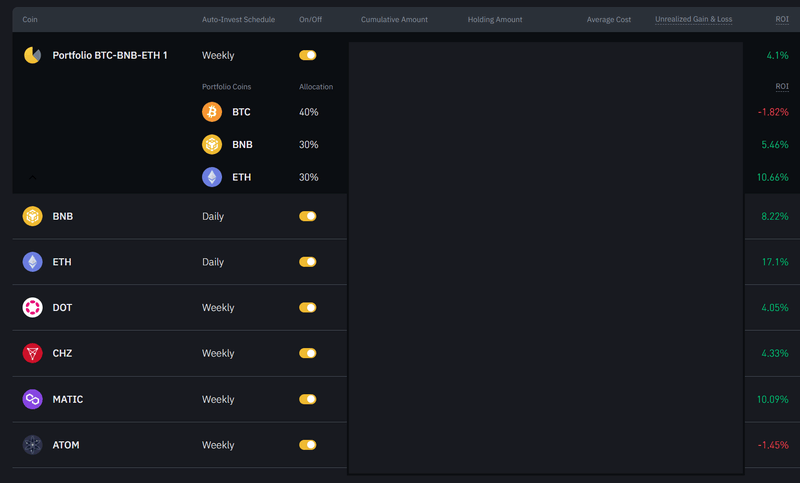800x483 pixels.
Task: Click the BNB icon under Portfolio Coins
Action: (x=212, y=145)
